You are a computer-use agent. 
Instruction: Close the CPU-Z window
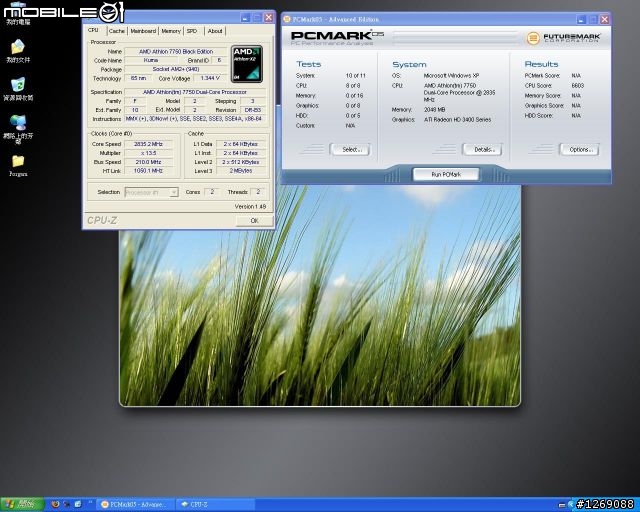(x=269, y=18)
